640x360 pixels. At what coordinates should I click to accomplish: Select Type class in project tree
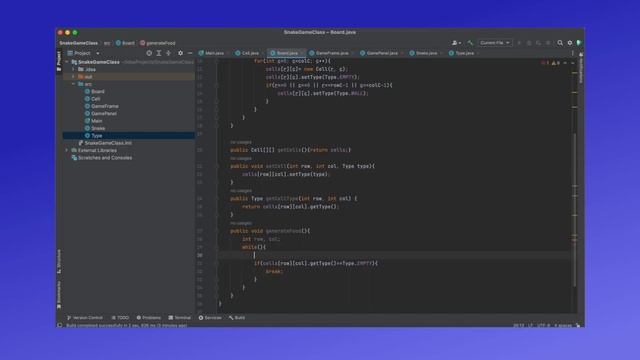(x=97, y=136)
